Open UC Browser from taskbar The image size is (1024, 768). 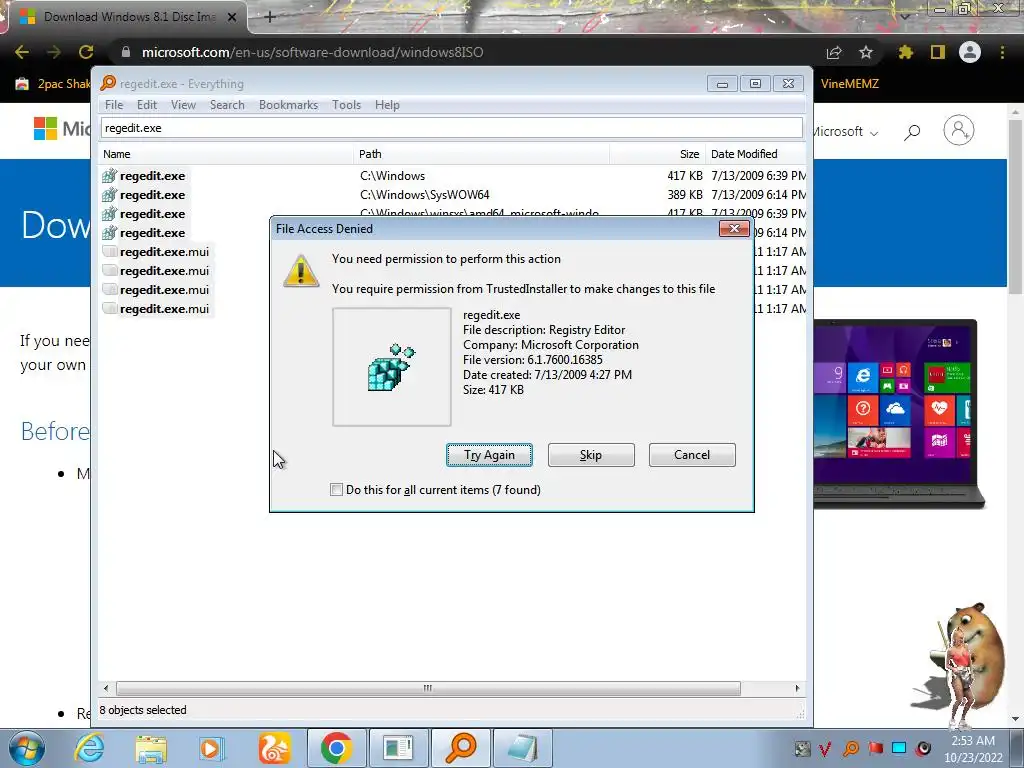274,748
